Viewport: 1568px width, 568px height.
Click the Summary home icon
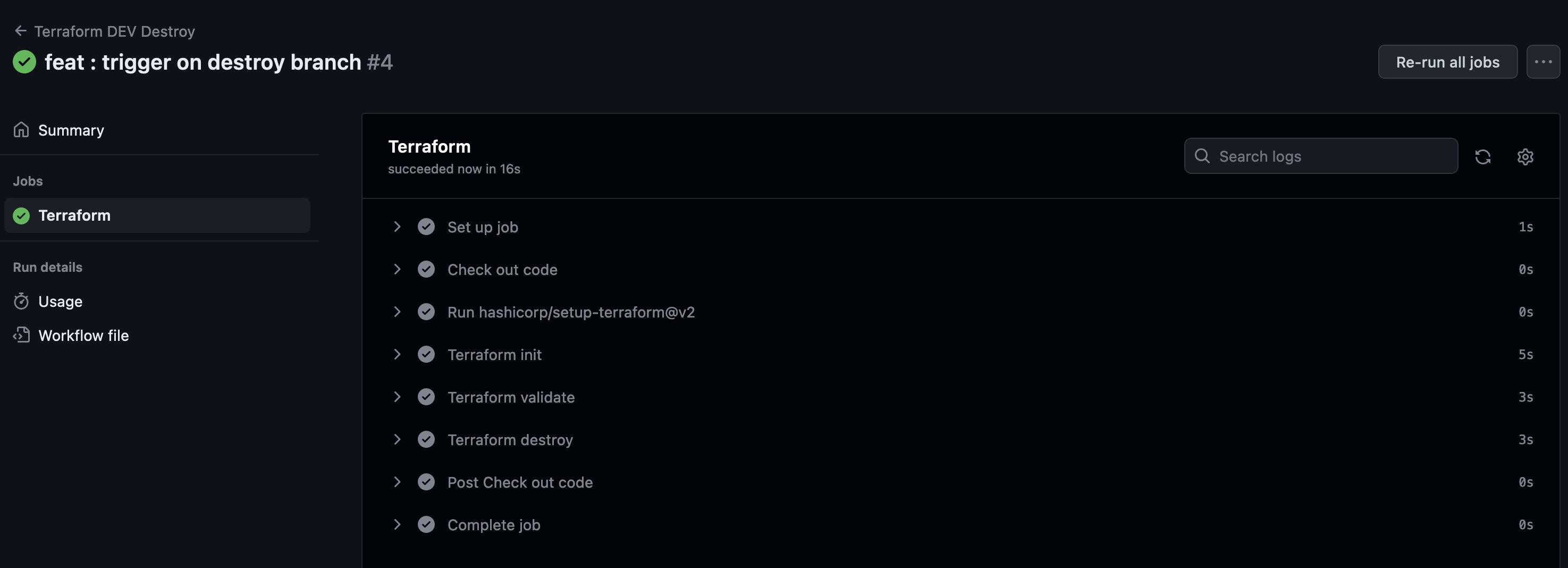[x=21, y=130]
